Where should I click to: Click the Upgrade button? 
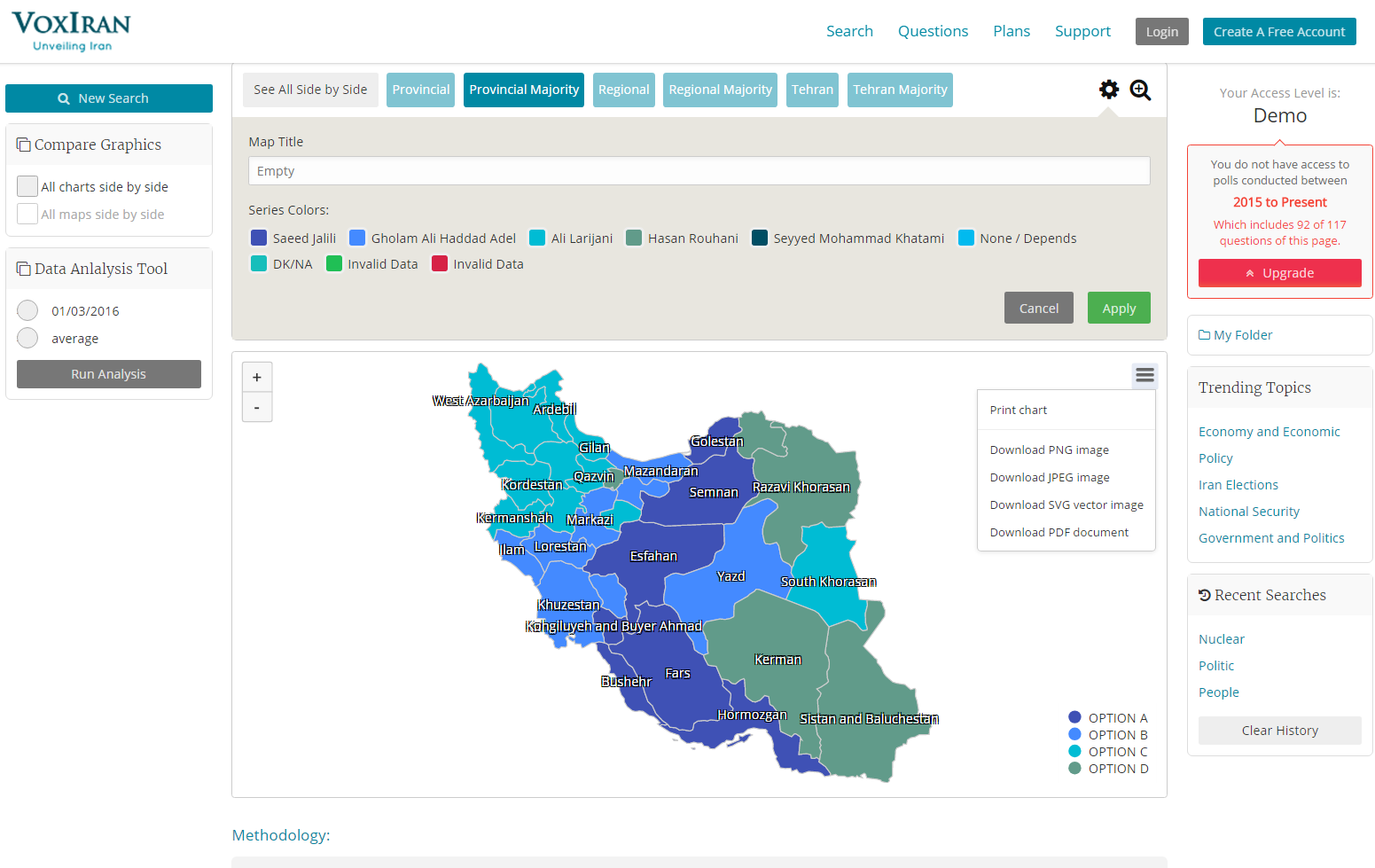click(1279, 273)
